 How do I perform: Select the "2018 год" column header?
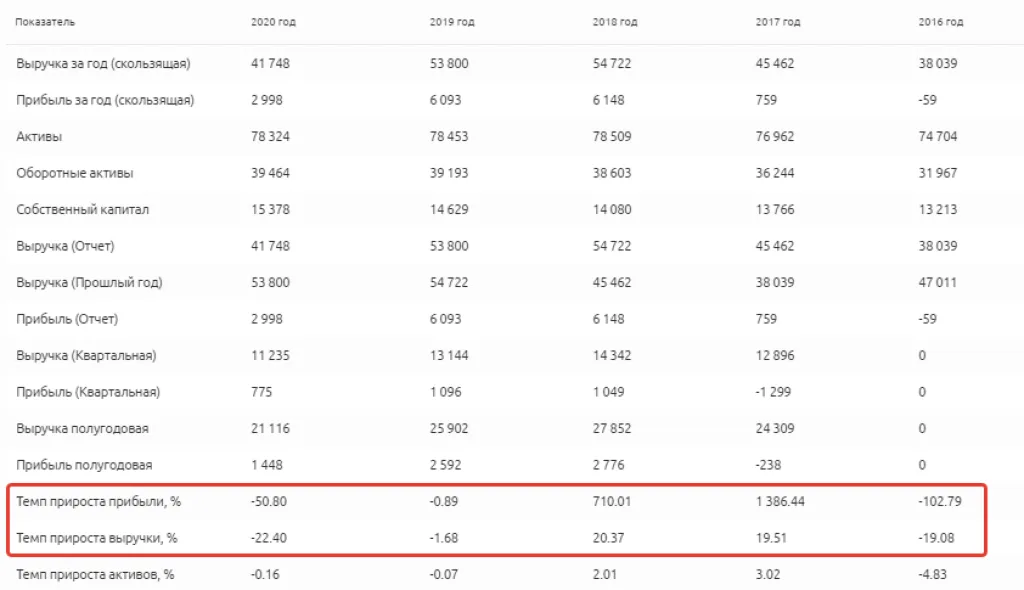[615, 22]
